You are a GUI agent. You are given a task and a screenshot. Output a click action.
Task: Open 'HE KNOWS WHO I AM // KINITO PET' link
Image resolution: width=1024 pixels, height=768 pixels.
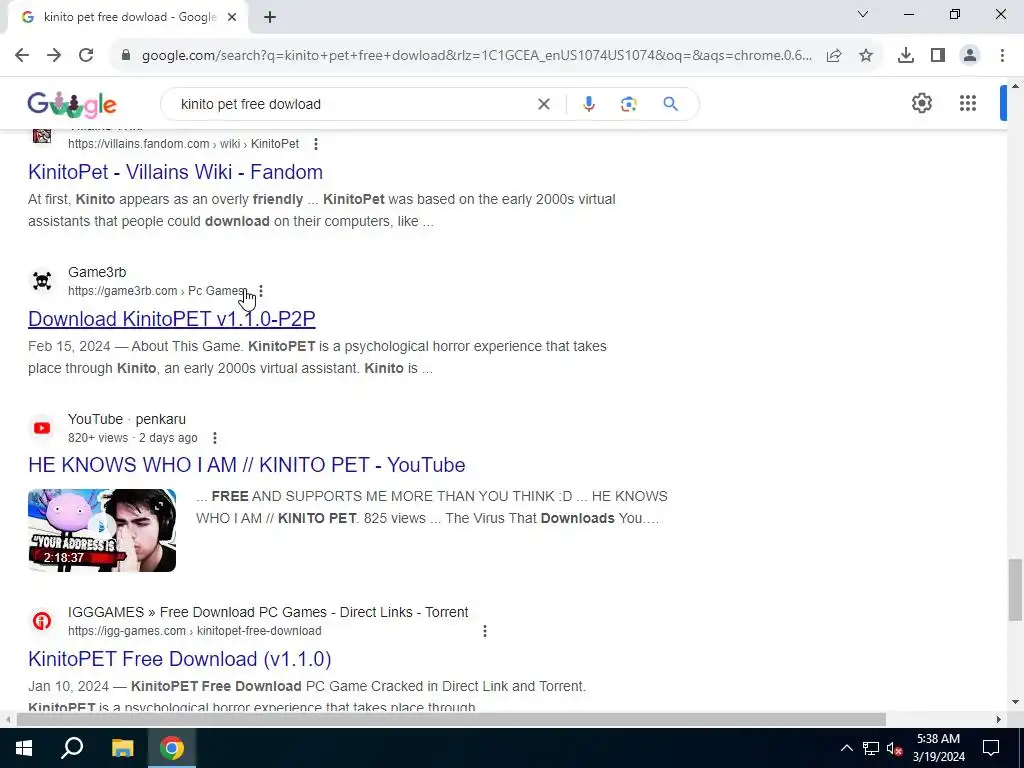(247, 465)
